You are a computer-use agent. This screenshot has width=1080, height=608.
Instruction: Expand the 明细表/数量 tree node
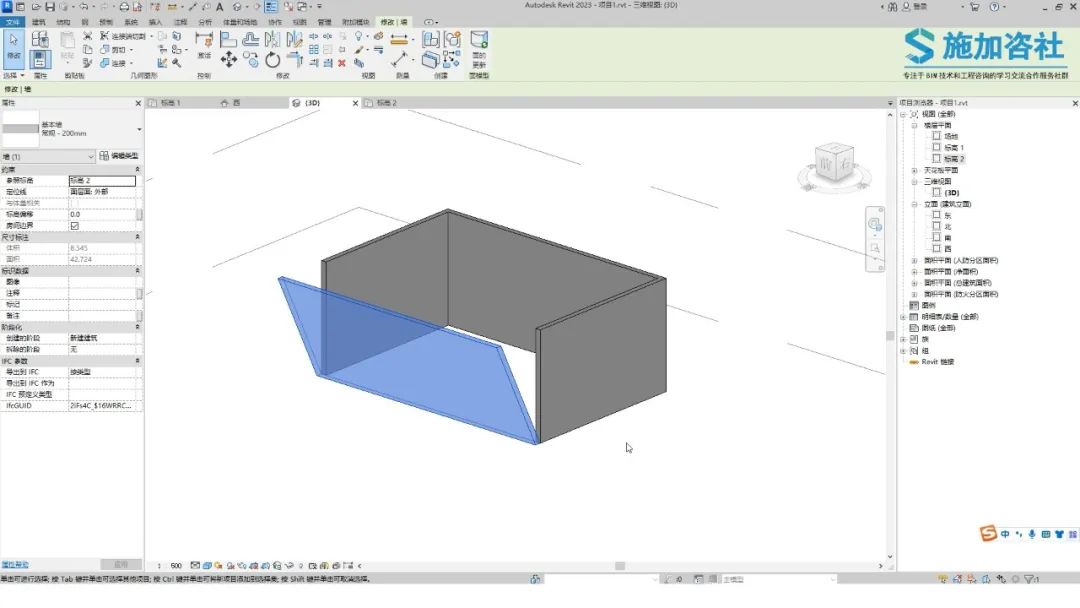(x=903, y=317)
